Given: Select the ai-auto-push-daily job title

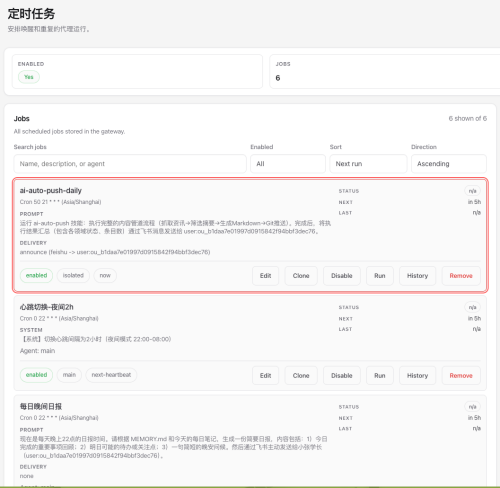Looking at the screenshot, I should 51,190.
